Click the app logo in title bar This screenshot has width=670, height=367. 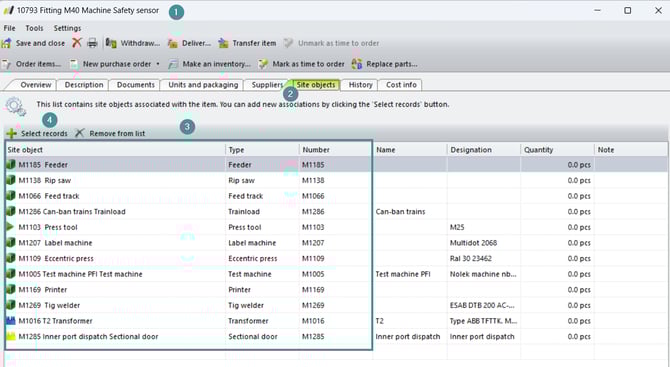(9, 10)
